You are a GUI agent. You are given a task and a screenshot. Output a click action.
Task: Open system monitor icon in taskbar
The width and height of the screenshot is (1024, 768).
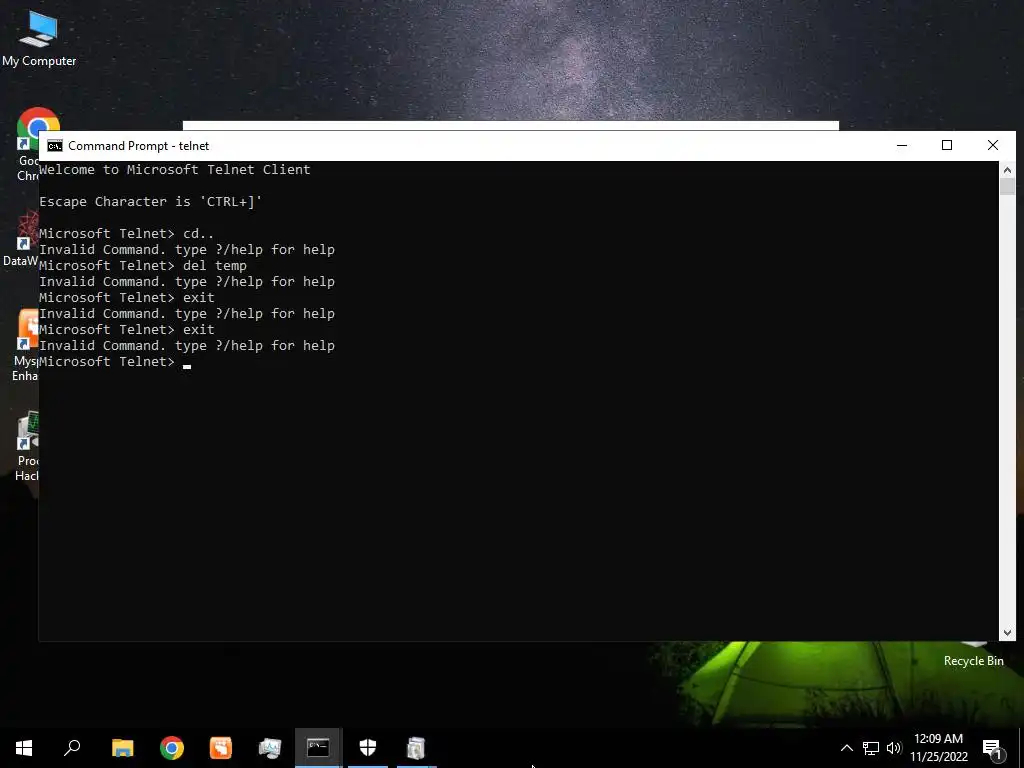pyautogui.click(x=270, y=748)
